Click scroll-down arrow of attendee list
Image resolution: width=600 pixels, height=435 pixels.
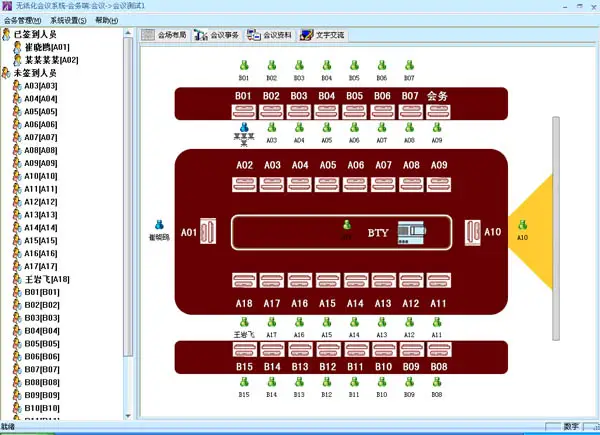[x=128, y=415]
